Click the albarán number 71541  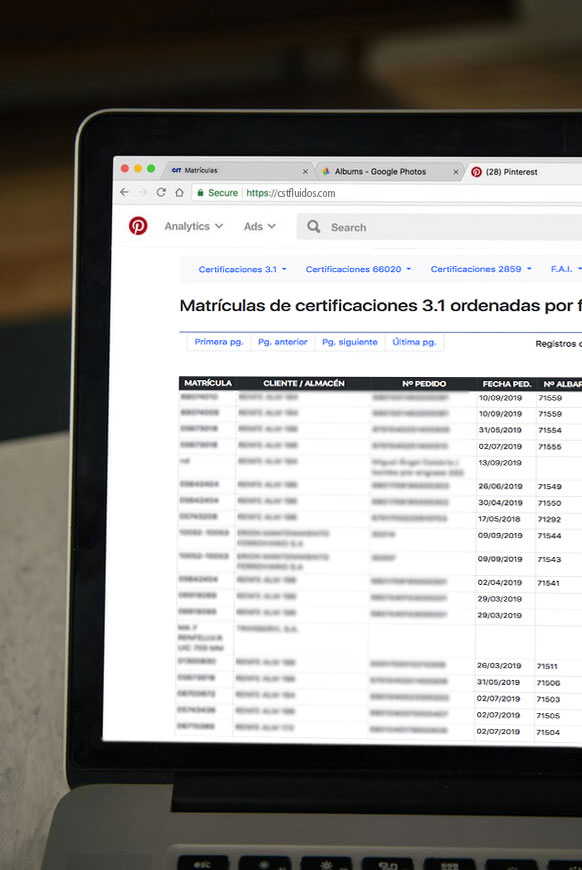pos(548,583)
